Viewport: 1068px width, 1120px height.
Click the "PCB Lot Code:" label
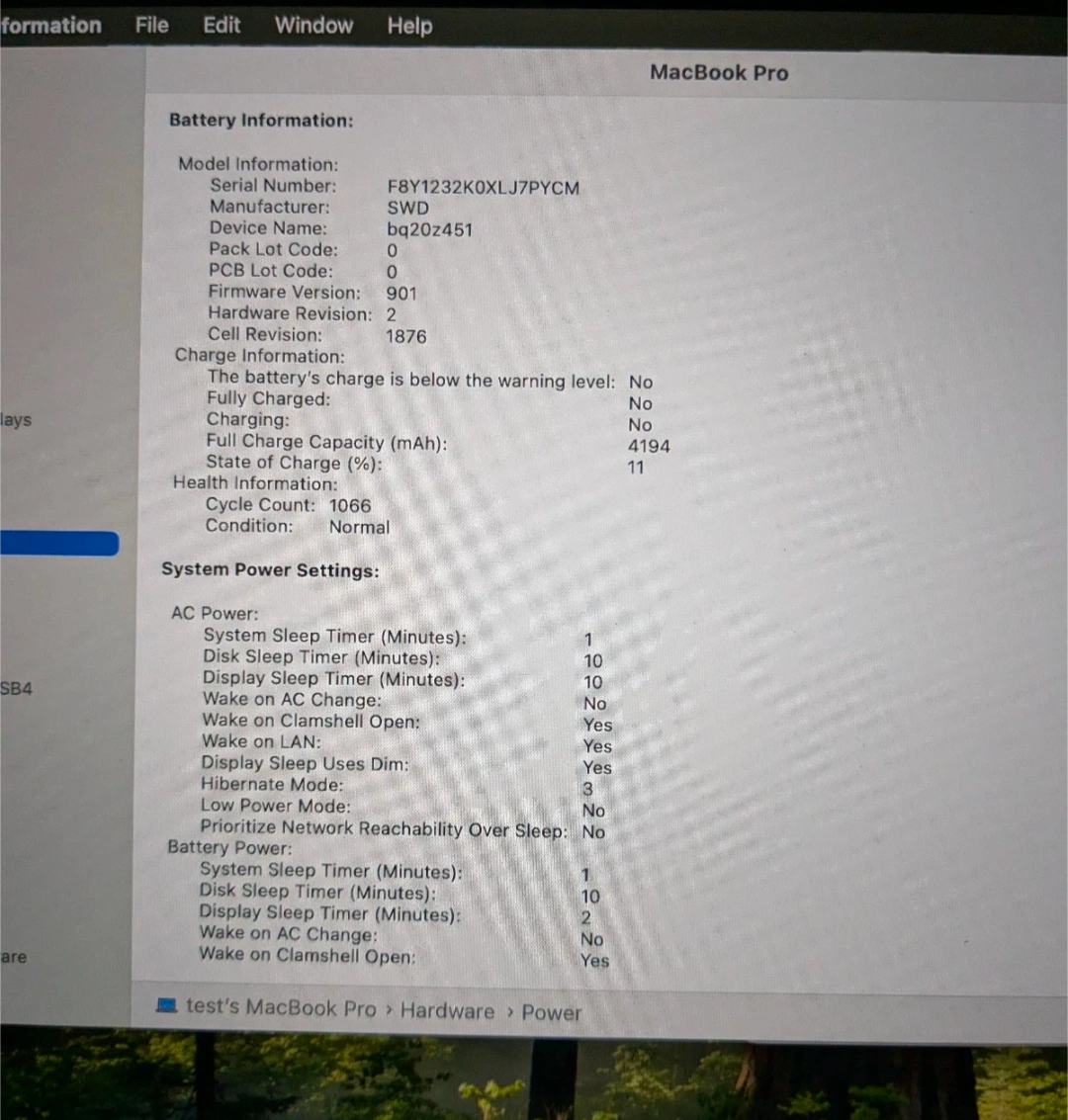tap(271, 270)
